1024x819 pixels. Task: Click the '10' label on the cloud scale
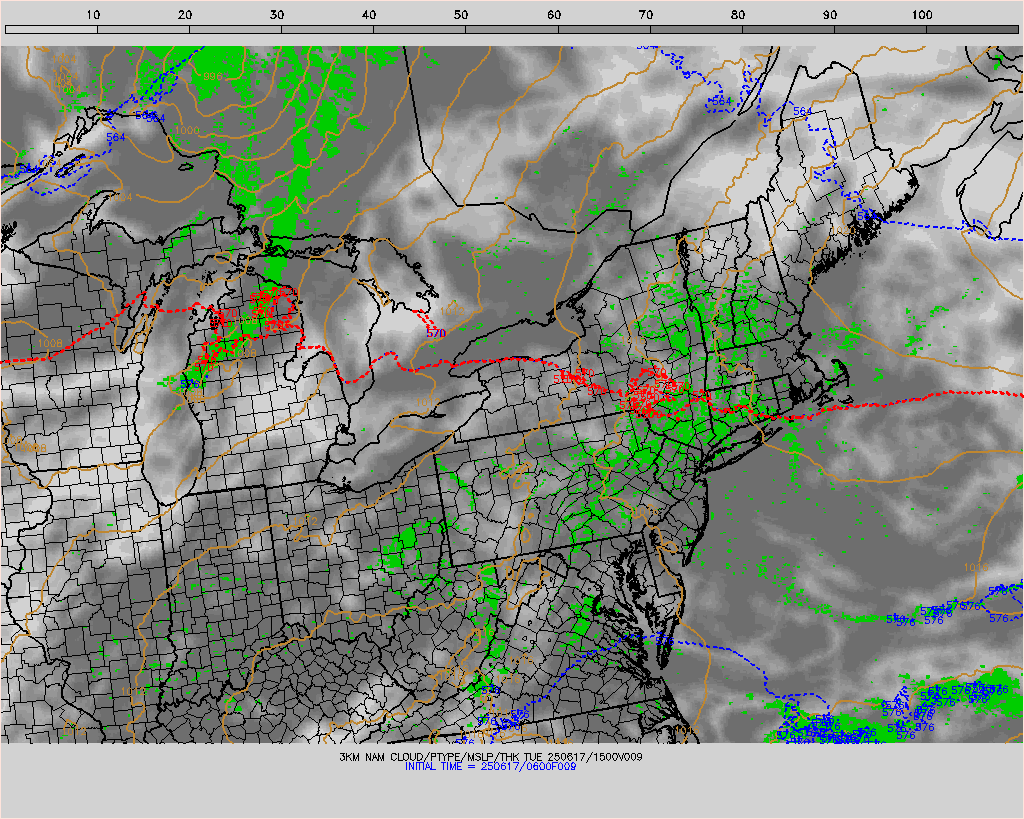[93, 15]
